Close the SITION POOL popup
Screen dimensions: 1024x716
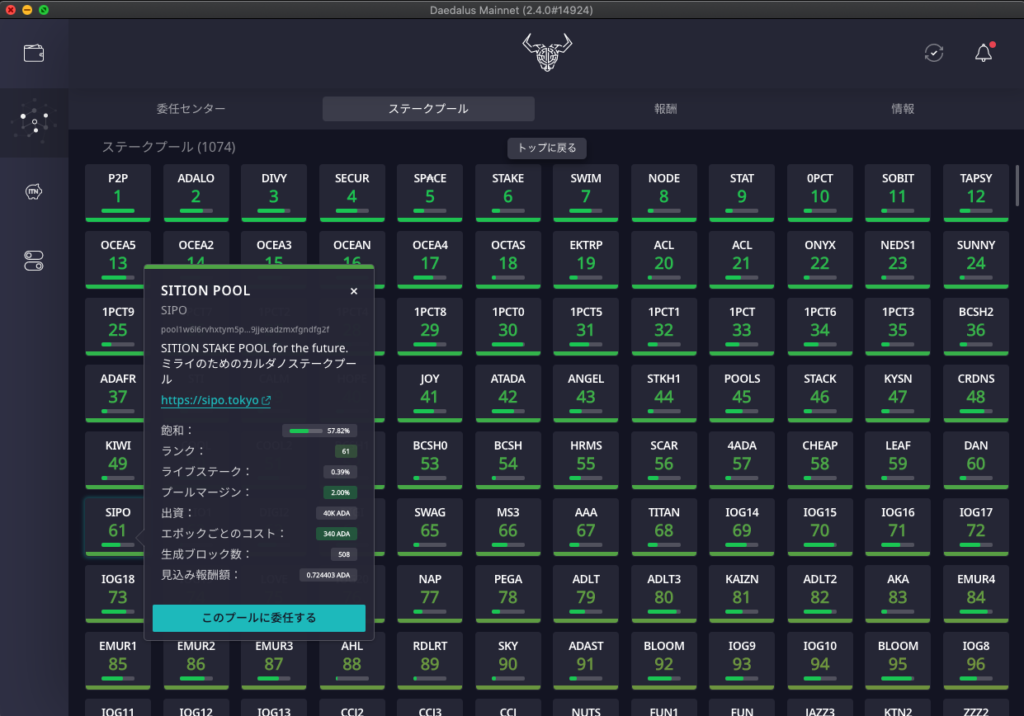pos(353,291)
